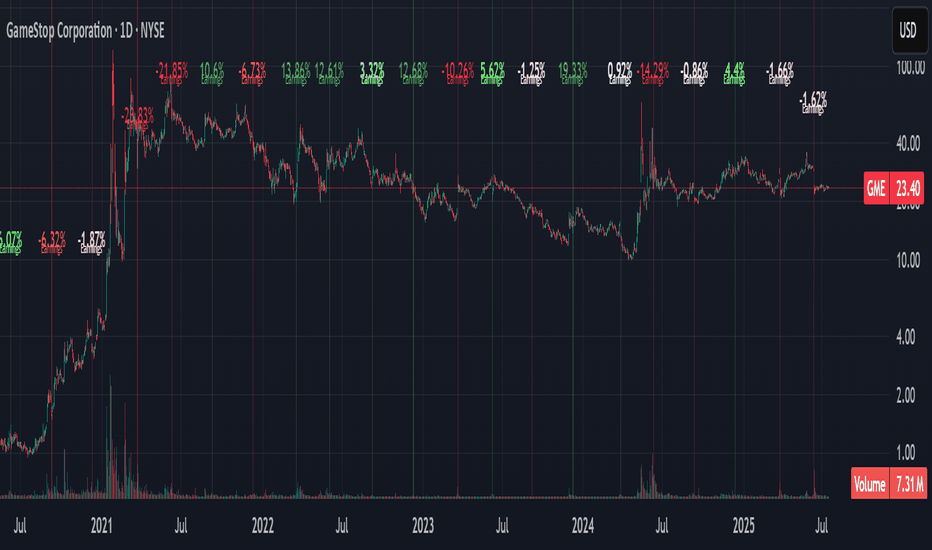Click the 4.00 price axis label
Screen dimensions: 932x550
click(906, 337)
